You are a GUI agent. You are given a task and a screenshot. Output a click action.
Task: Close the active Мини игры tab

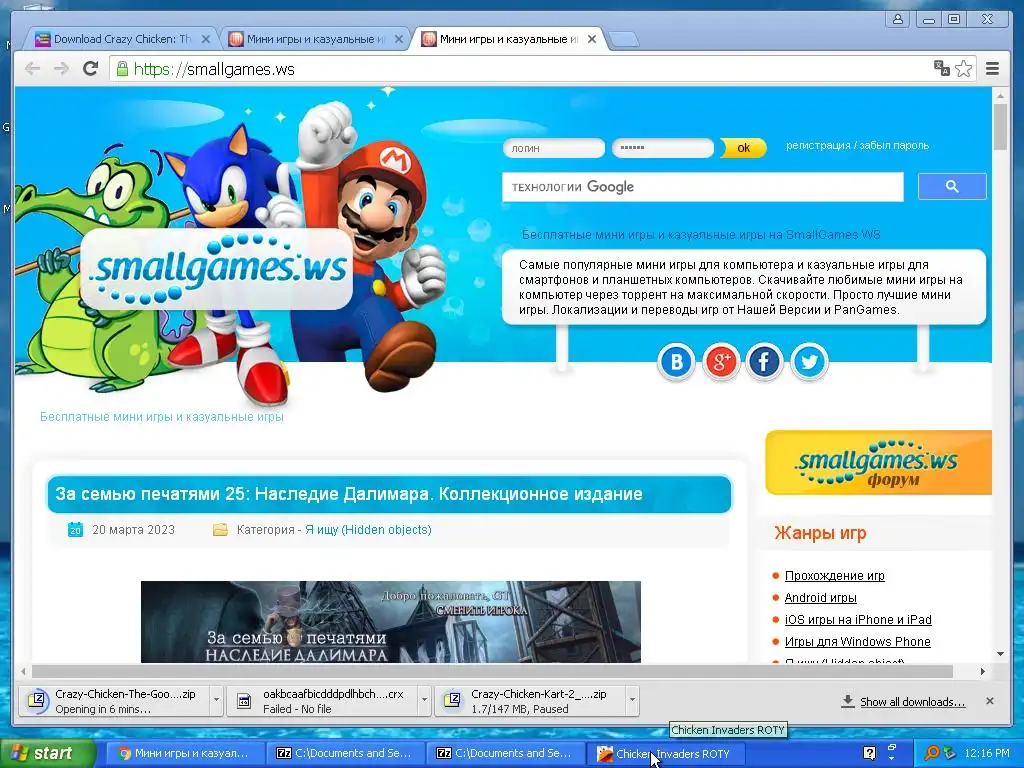pos(592,39)
